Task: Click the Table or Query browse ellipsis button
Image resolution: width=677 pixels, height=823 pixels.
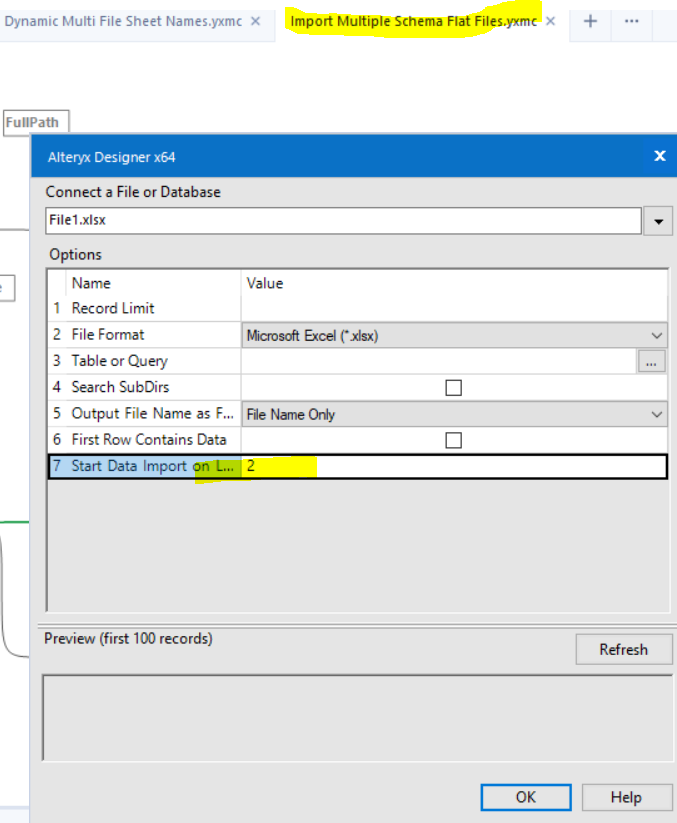Action: 651,362
